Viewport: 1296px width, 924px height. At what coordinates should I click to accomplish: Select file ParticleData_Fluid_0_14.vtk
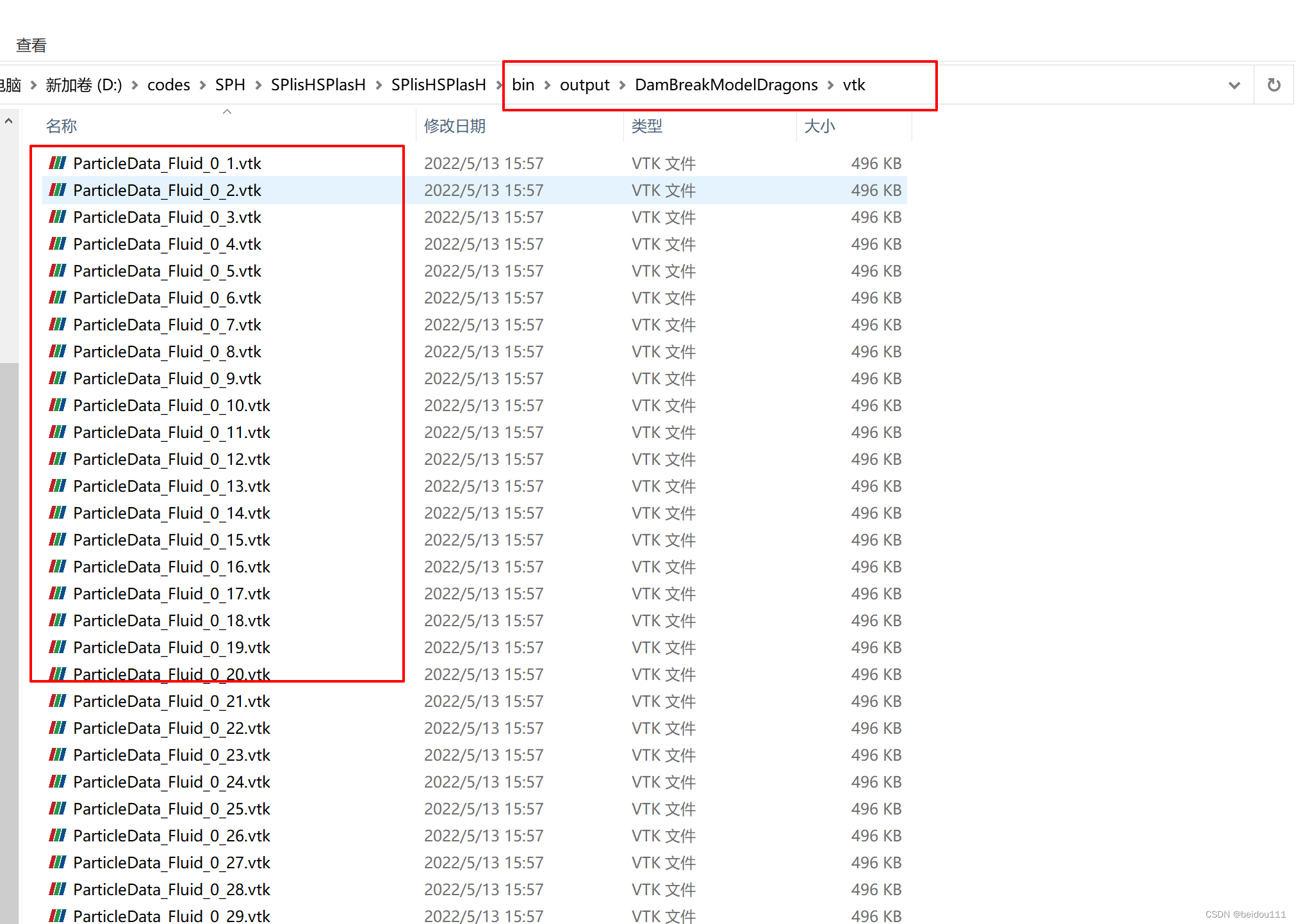click(x=172, y=513)
